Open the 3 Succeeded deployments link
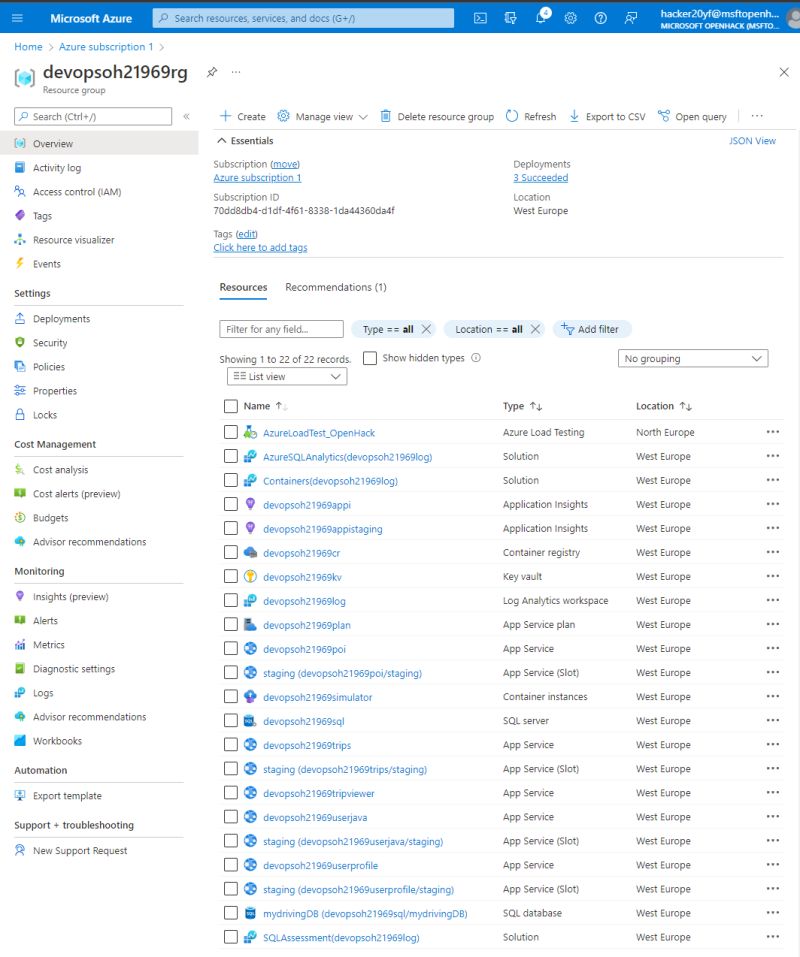This screenshot has width=800, height=957. click(x=541, y=178)
